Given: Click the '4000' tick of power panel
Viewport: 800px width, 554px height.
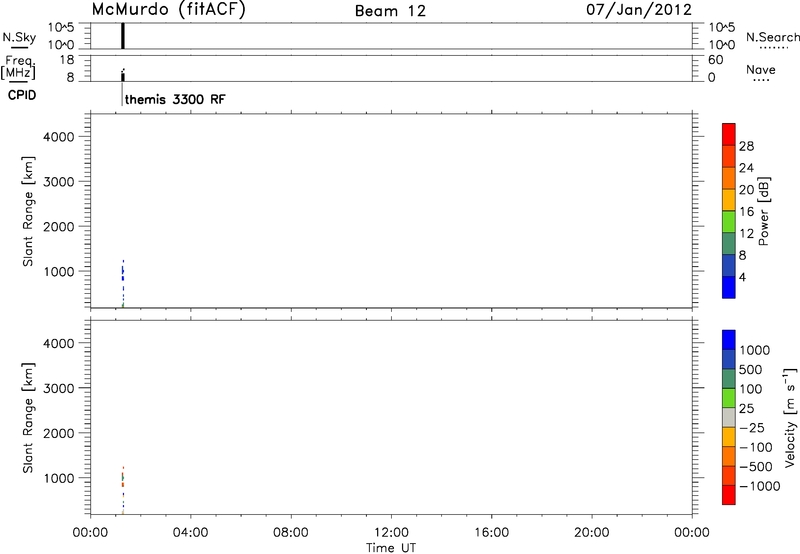Looking at the screenshot, I should 59,137.
